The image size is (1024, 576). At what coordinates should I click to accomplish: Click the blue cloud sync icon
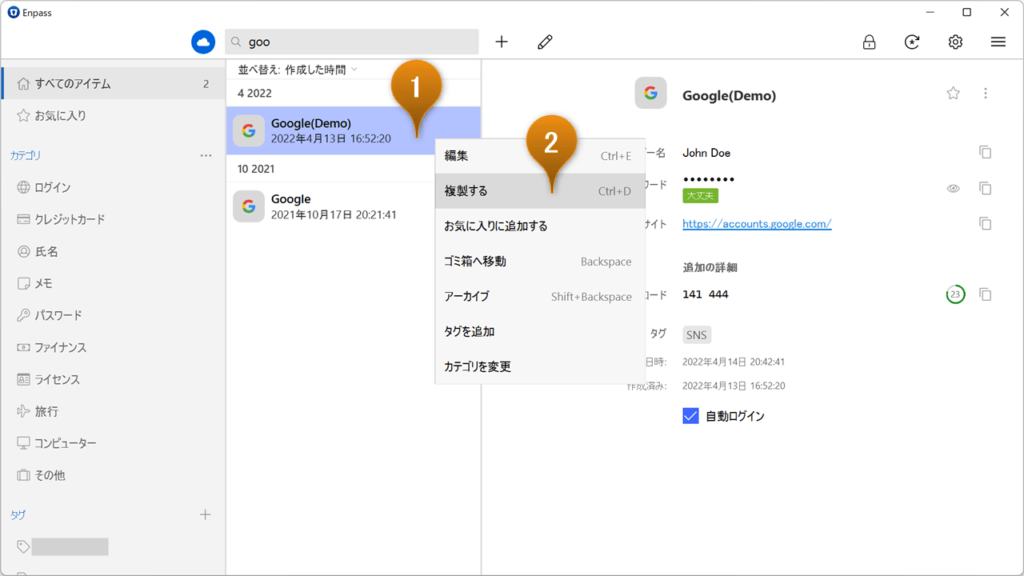pos(203,42)
